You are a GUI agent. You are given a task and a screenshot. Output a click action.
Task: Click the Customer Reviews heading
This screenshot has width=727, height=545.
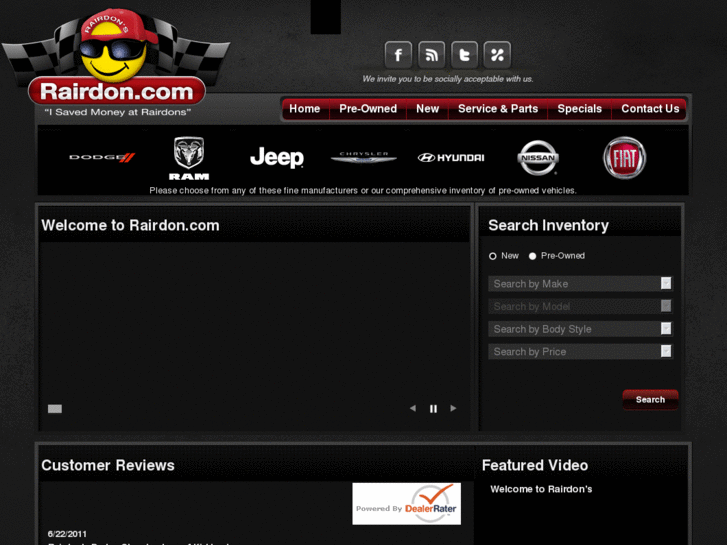[108, 465]
